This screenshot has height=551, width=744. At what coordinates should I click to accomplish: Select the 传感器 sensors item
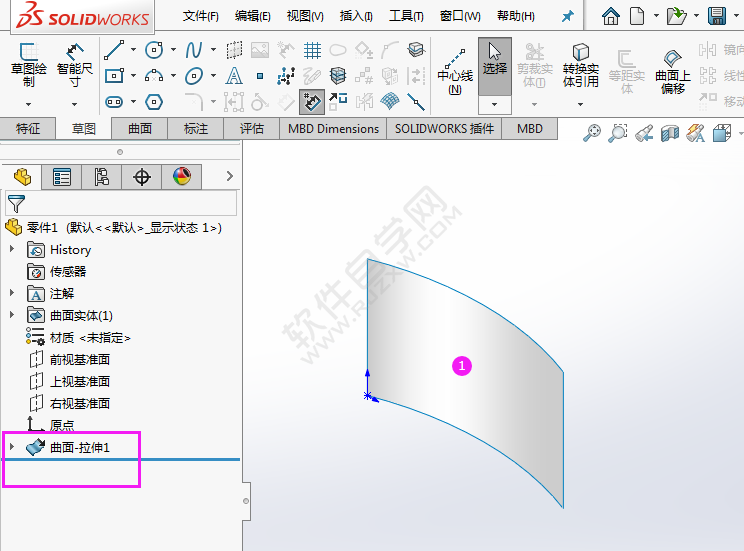68,271
